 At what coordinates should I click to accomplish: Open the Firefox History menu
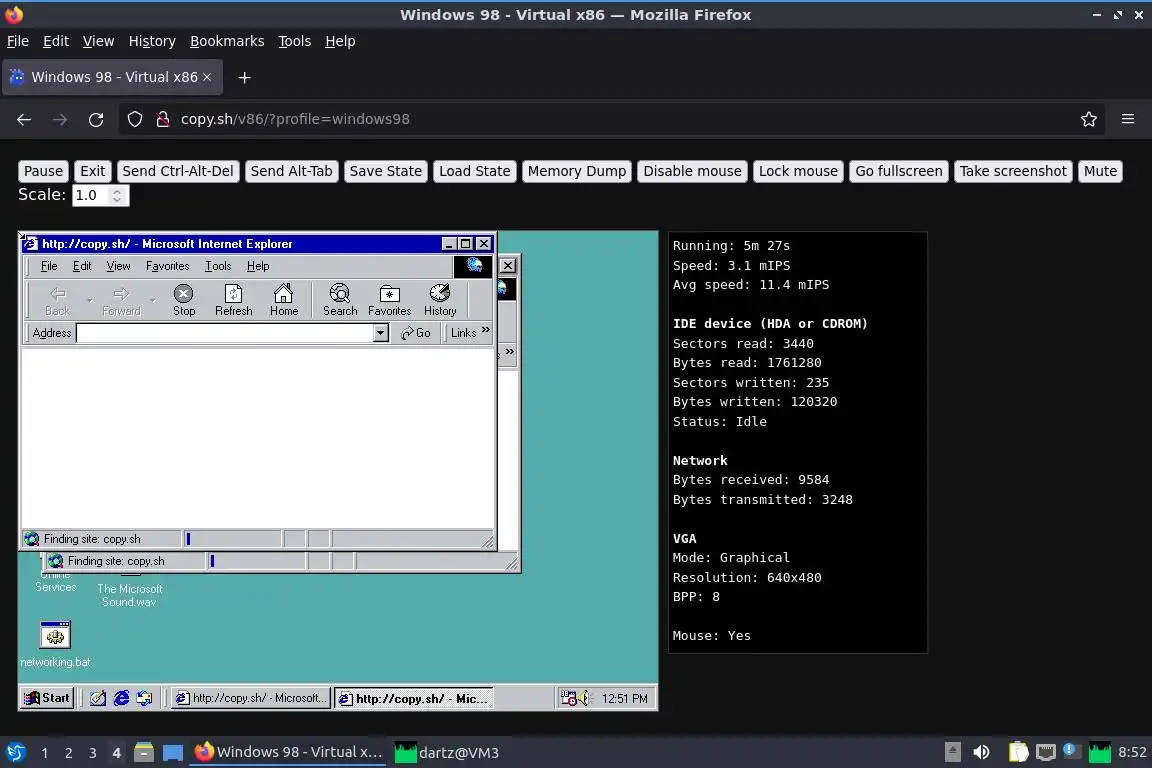[x=152, y=41]
